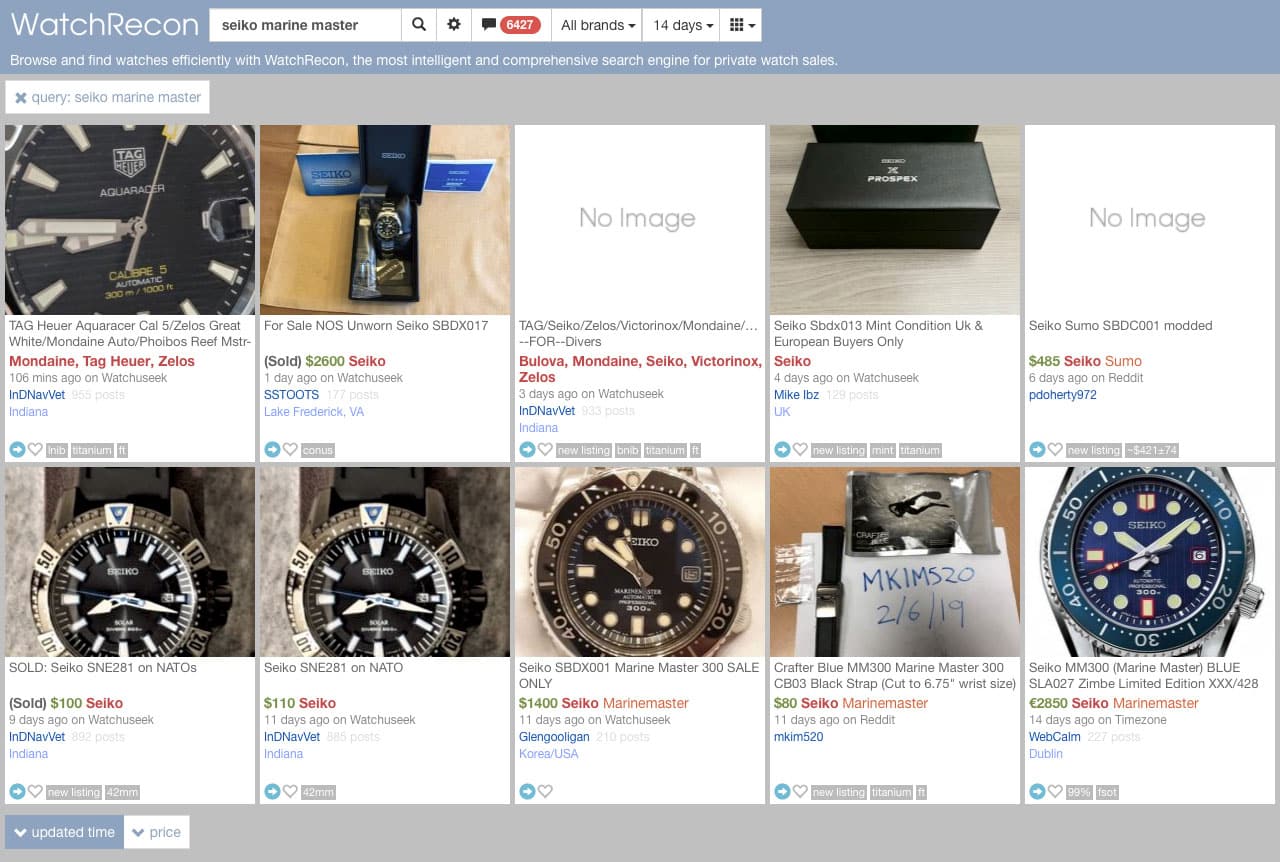This screenshot has width=1280, height=862.
Task: Open arrow icon for the FOR--Divers listing
Action: coord(527,450)
